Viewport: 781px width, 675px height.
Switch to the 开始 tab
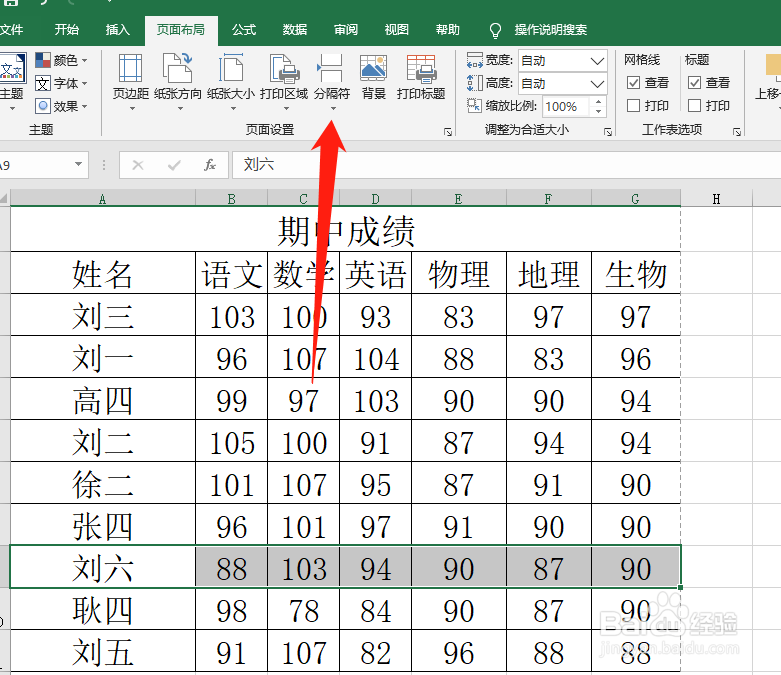[67, 30]
